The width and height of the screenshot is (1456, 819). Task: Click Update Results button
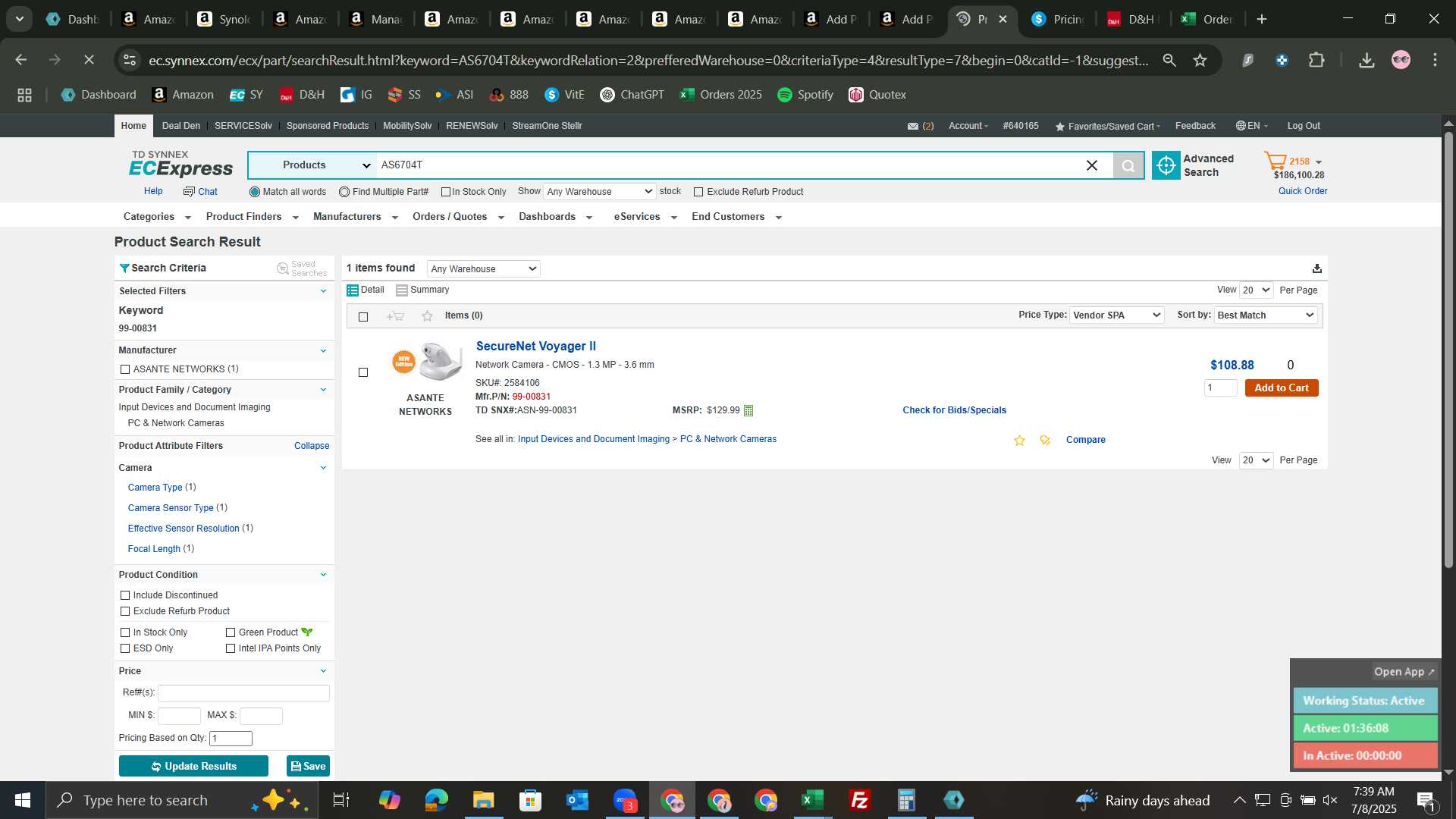[x=193, y=767]
